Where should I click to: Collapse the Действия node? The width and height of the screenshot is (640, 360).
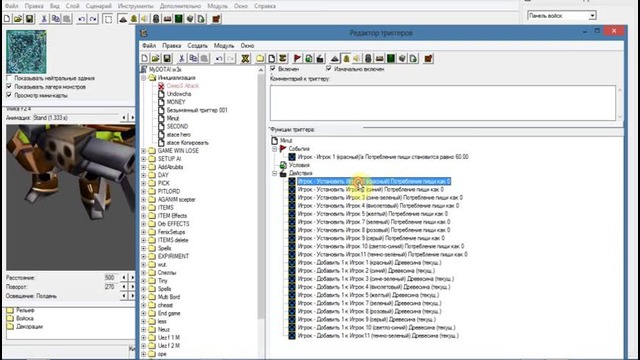(275, 173)
